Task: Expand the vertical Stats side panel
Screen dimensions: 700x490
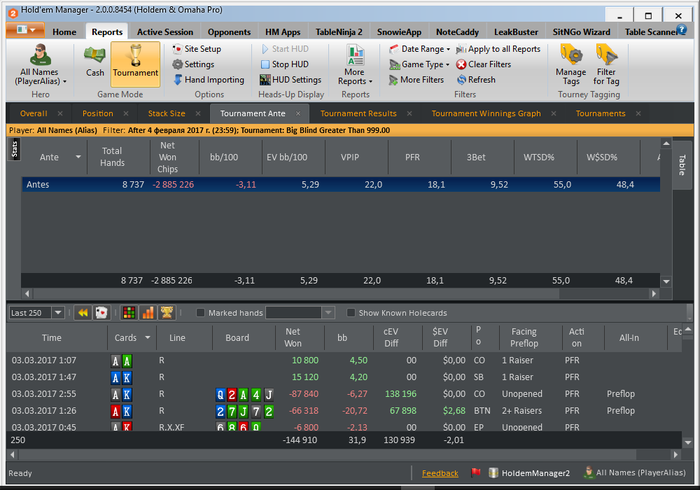Action: [x=14, y=149]
